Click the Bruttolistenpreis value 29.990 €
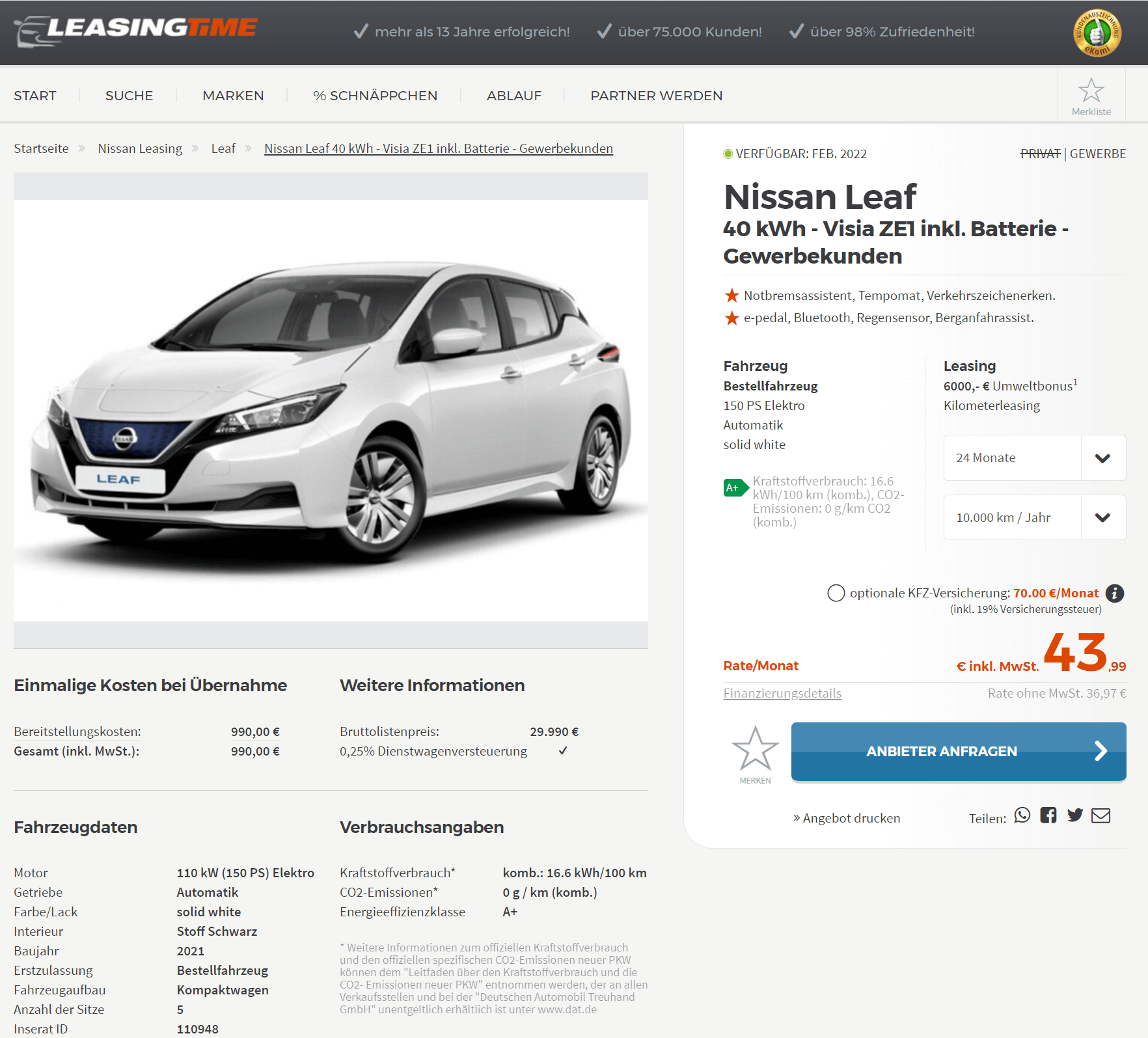The width and height of the screenshot is (1148, 1038). coord(554,731)
